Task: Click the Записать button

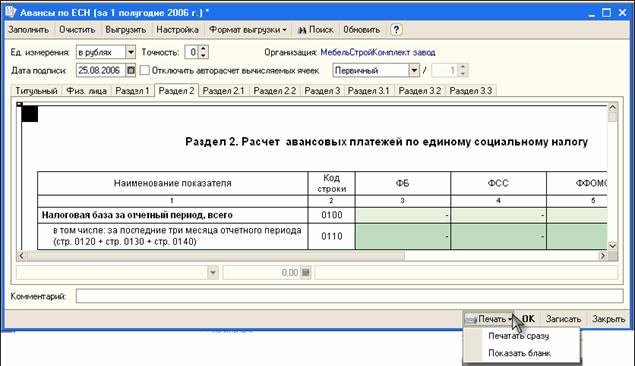Action: 563,319
